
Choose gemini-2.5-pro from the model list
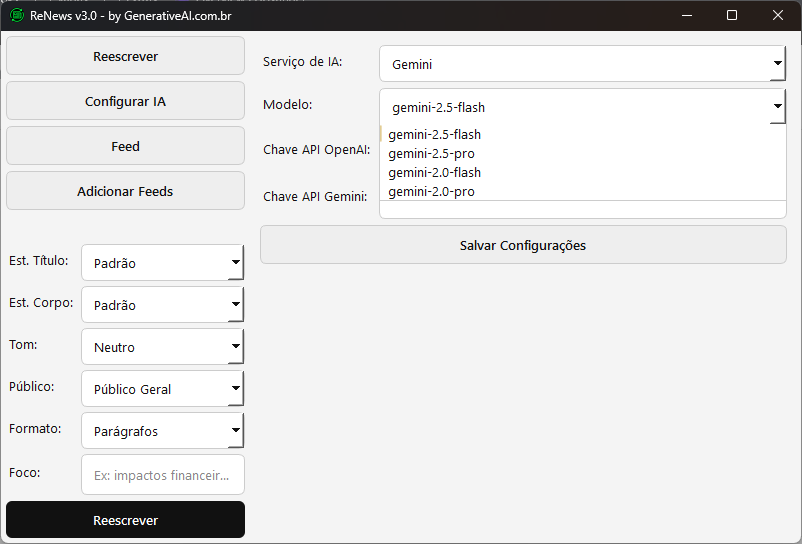431,154
